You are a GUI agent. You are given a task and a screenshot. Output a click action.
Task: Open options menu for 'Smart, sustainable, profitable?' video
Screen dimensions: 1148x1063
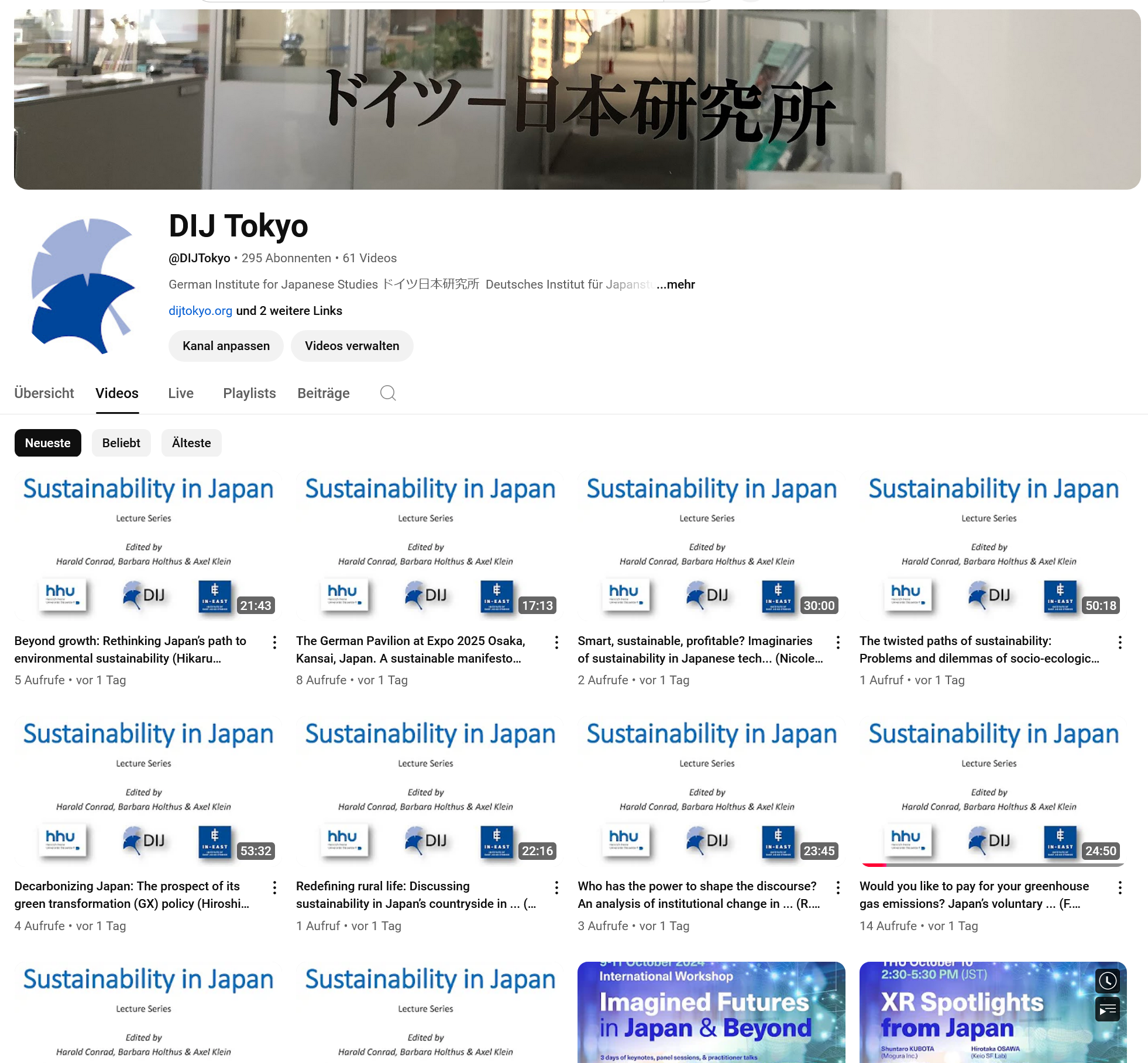click(x=838, y=643)
